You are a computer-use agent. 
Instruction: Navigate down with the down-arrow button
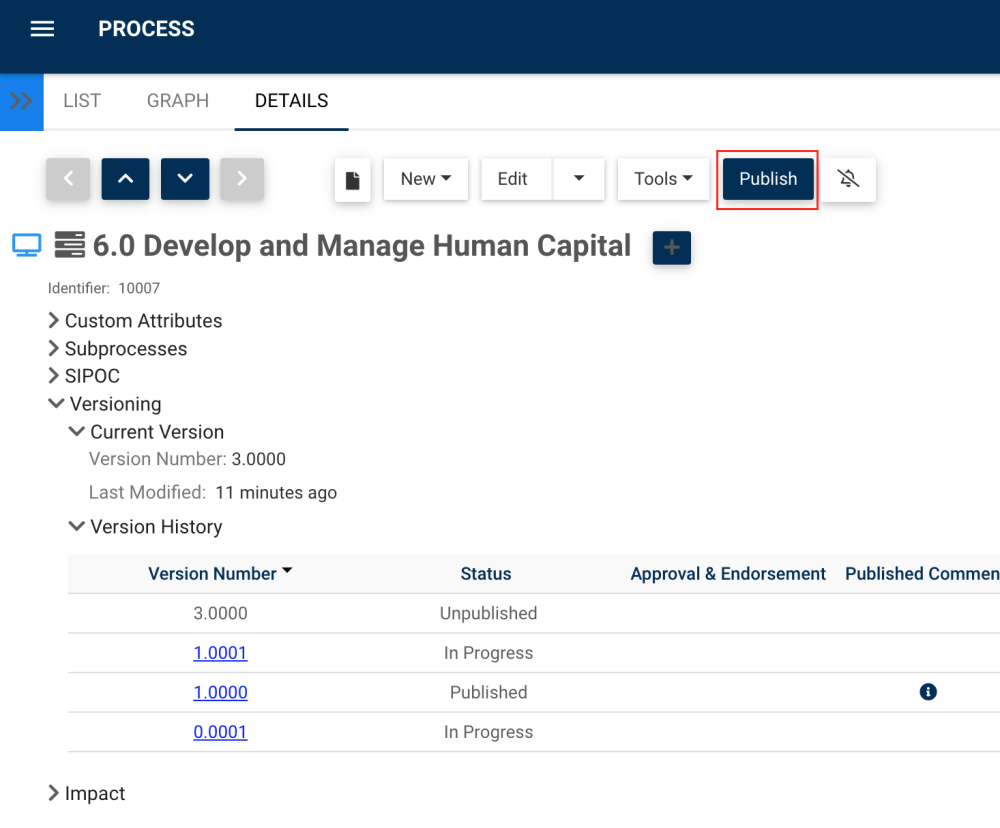point(185,179)
